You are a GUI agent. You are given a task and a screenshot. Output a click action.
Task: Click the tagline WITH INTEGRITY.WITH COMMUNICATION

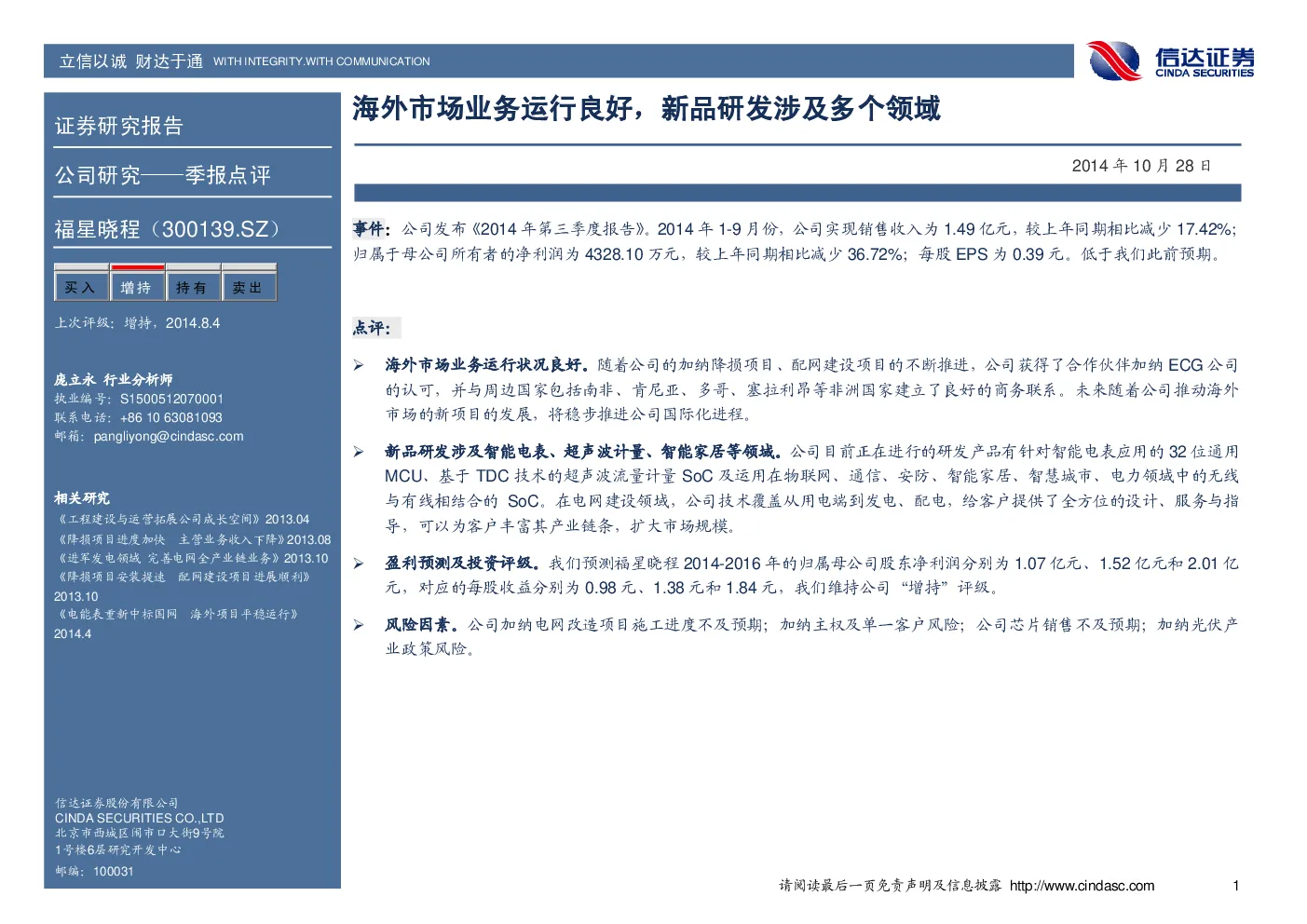[321, 61]
